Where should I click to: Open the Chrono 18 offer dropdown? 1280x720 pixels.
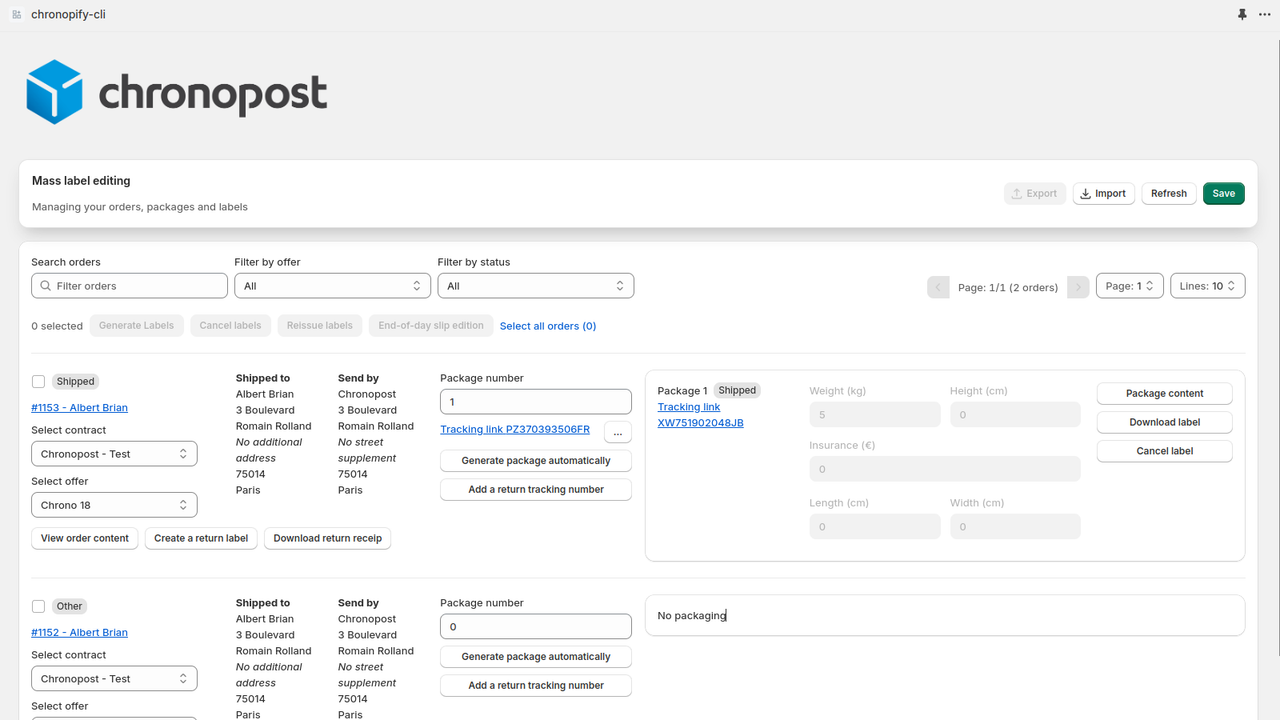[114, 505]
